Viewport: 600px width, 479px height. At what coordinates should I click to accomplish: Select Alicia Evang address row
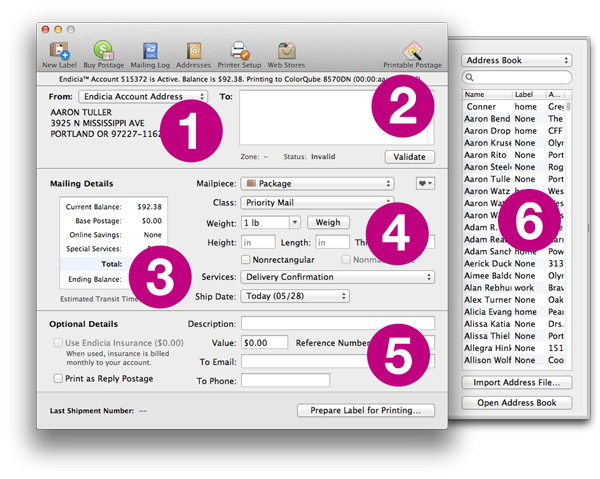pos(514,312)
